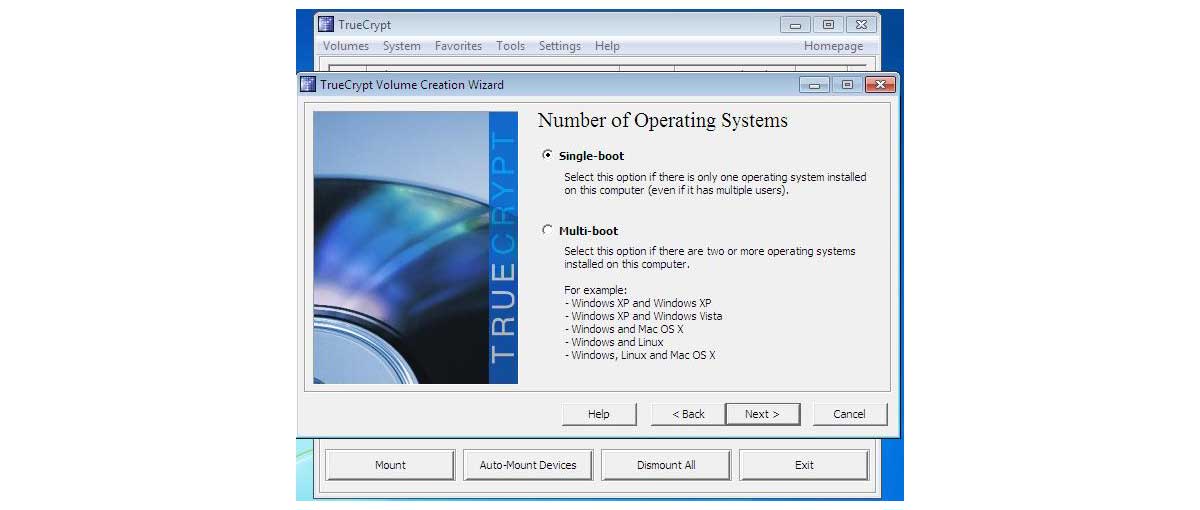Open the Settings menu
The image size is (1200, 510).
pos(560,46)
